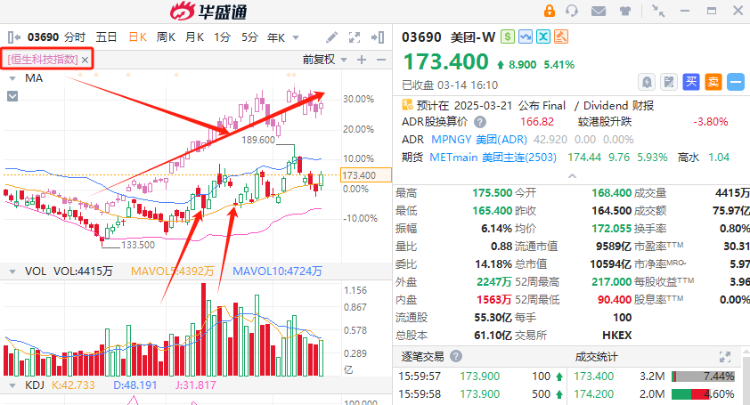750x405 pixels.
Task: Click the 恒生科技指数 overlay label
Action: pos(43,59)
